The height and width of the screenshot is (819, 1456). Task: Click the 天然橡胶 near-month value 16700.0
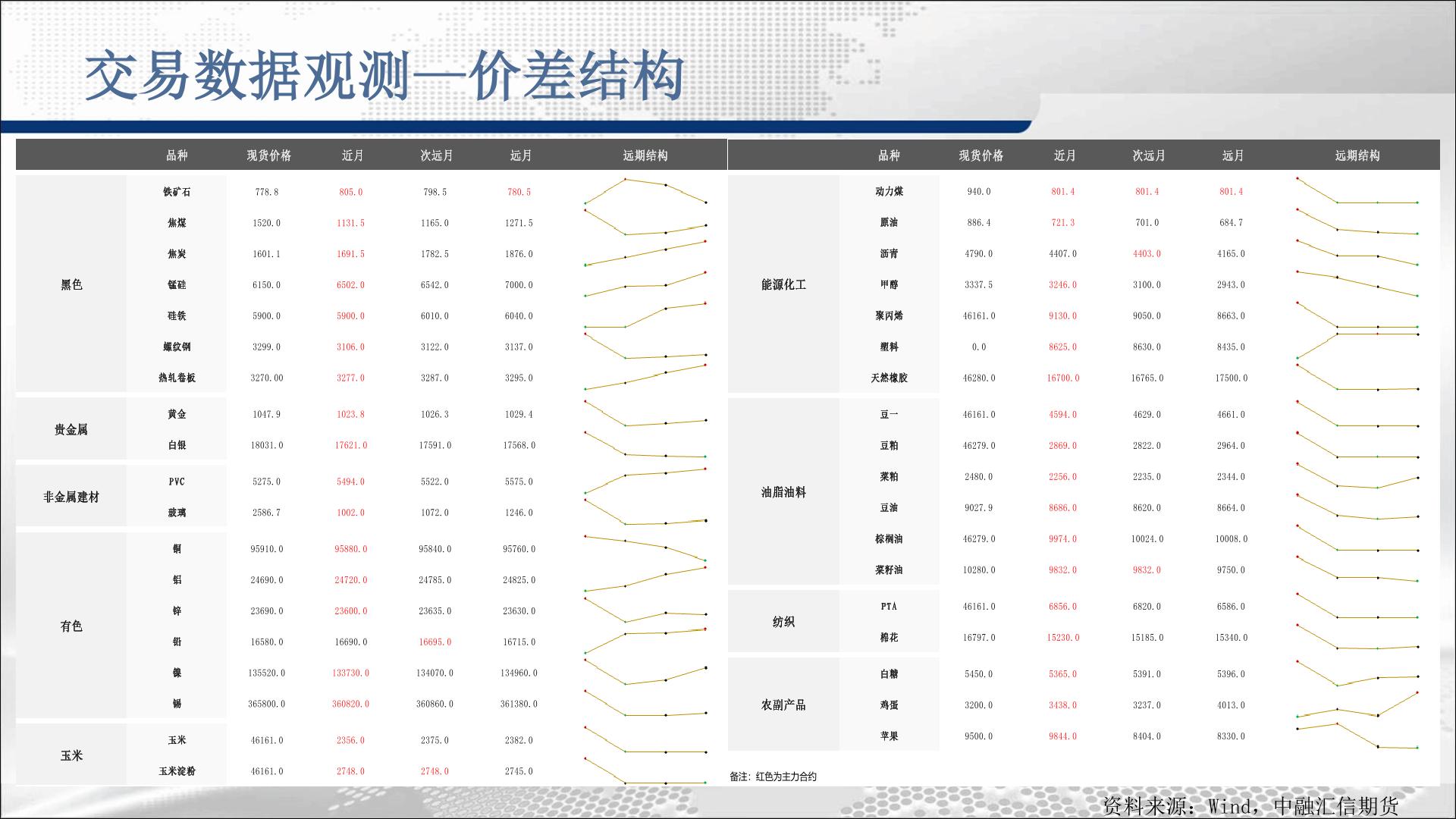pyautogui.click(x=1062, y=378)
